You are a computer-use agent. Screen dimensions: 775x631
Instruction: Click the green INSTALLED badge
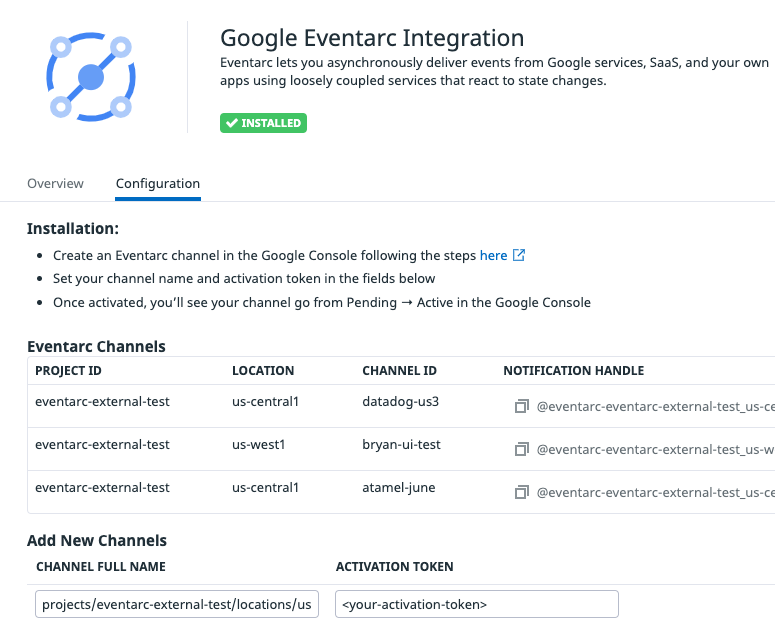(263, 123)
